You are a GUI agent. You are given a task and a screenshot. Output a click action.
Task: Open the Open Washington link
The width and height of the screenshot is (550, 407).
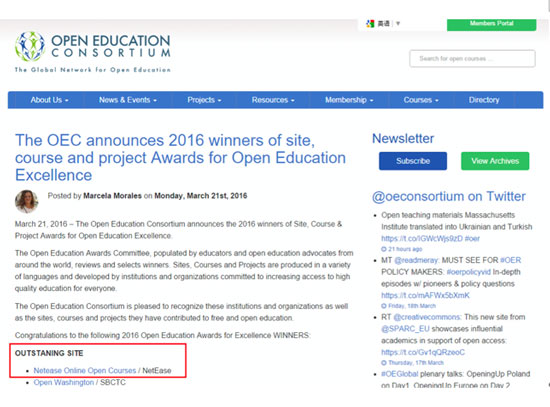click(63, 382)
